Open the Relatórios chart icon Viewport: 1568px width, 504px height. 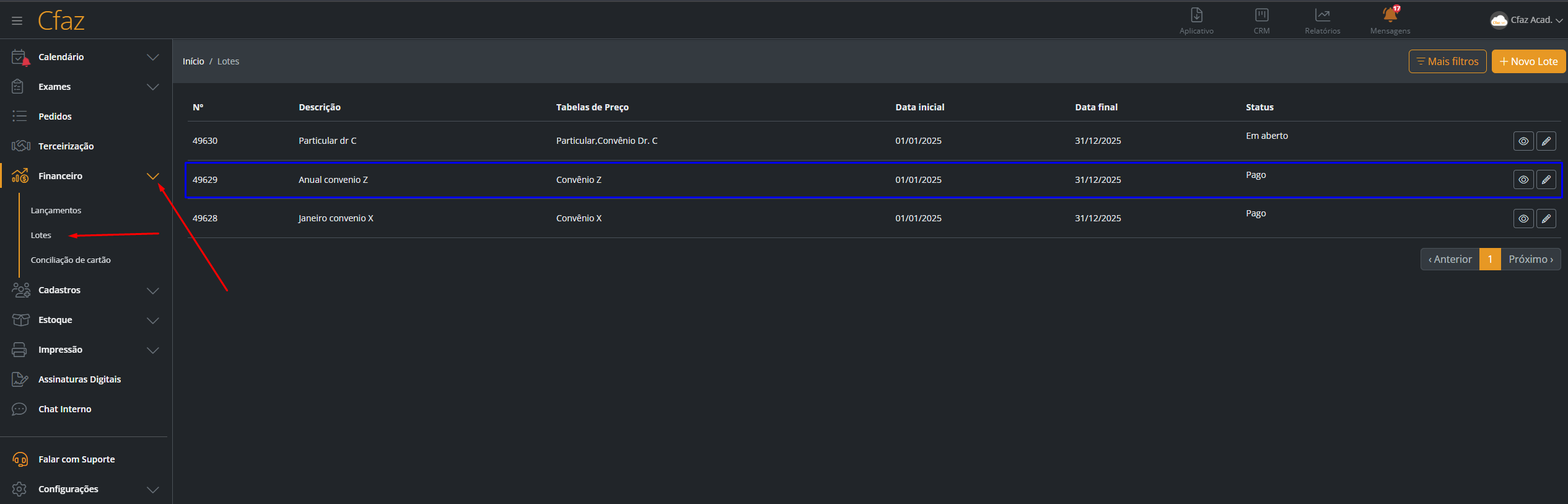(1322, 15)
